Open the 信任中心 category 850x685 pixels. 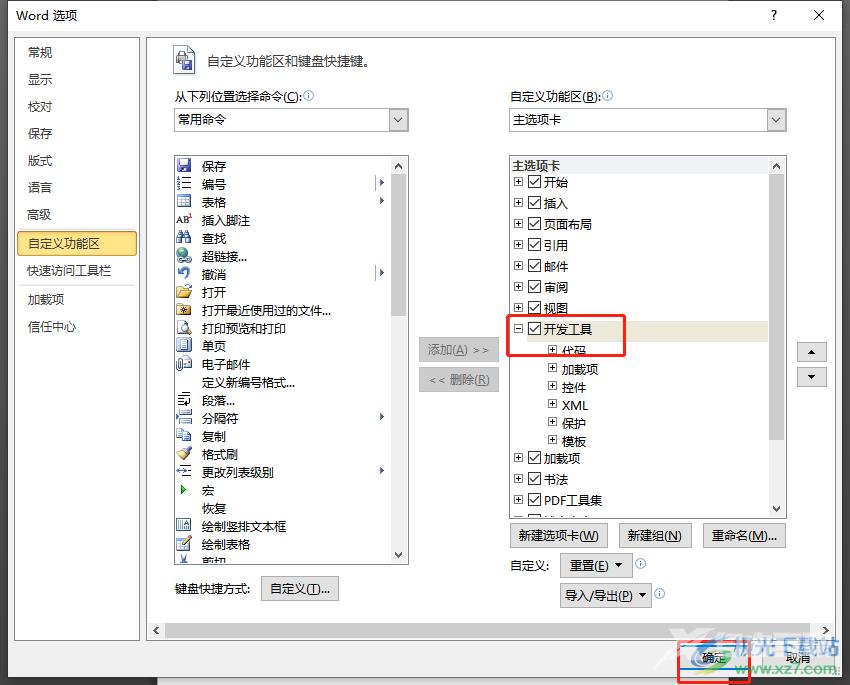[52, 327]
